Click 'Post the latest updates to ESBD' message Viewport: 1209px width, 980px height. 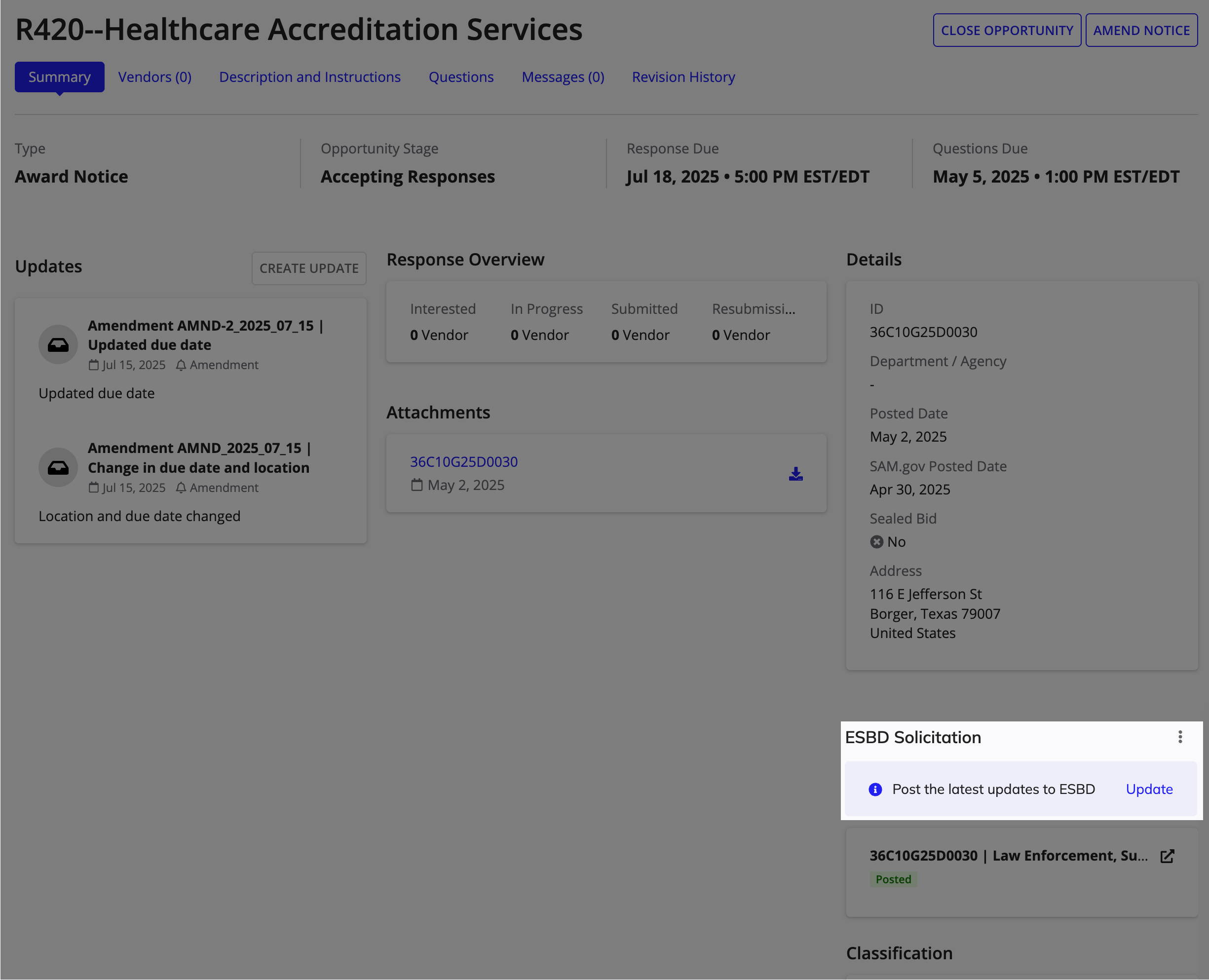993,789
